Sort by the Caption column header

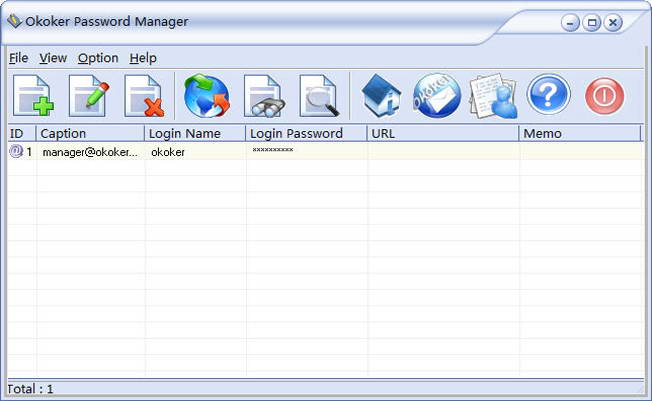[x=90, y=134]
